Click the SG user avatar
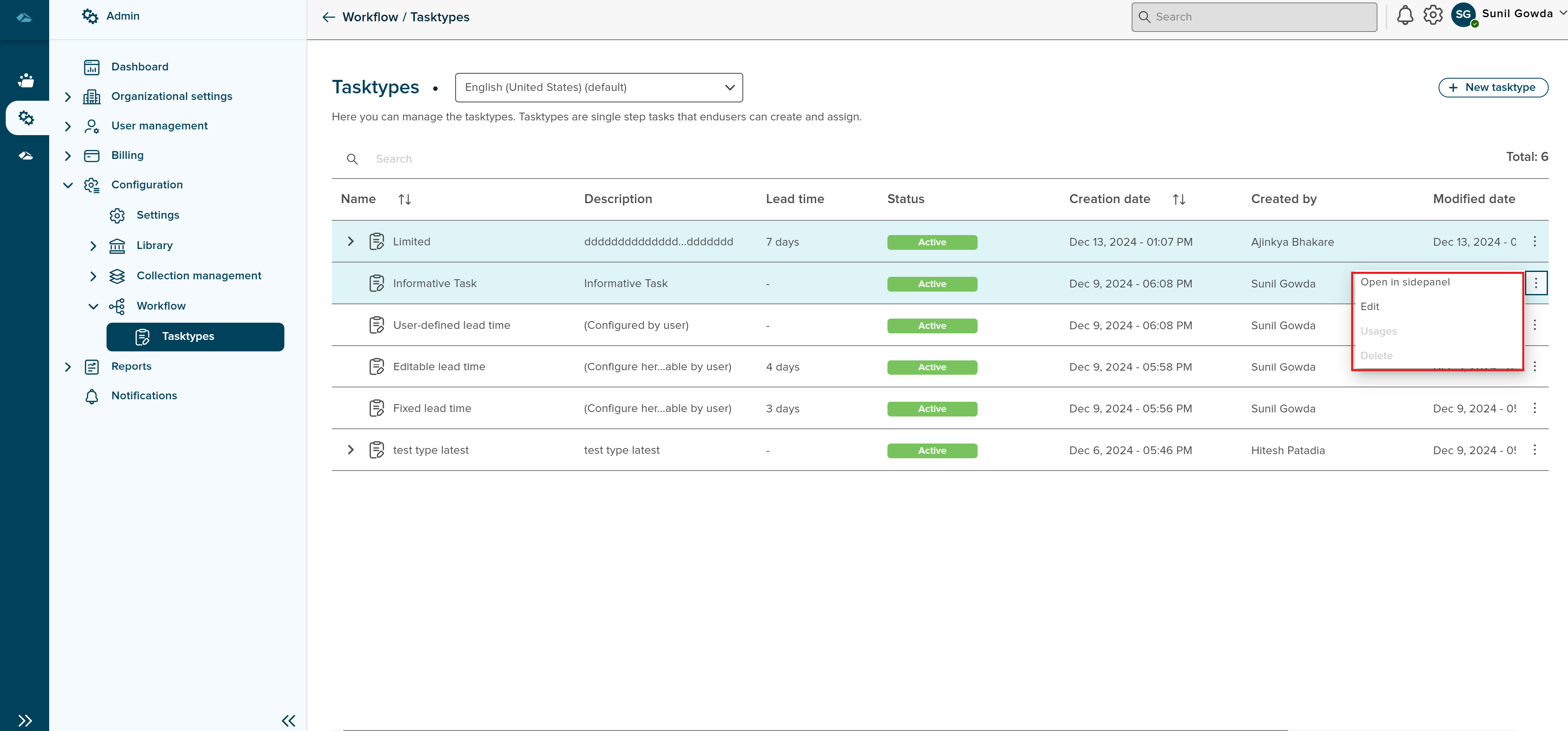1568x731 pixels. (1463, 15)
